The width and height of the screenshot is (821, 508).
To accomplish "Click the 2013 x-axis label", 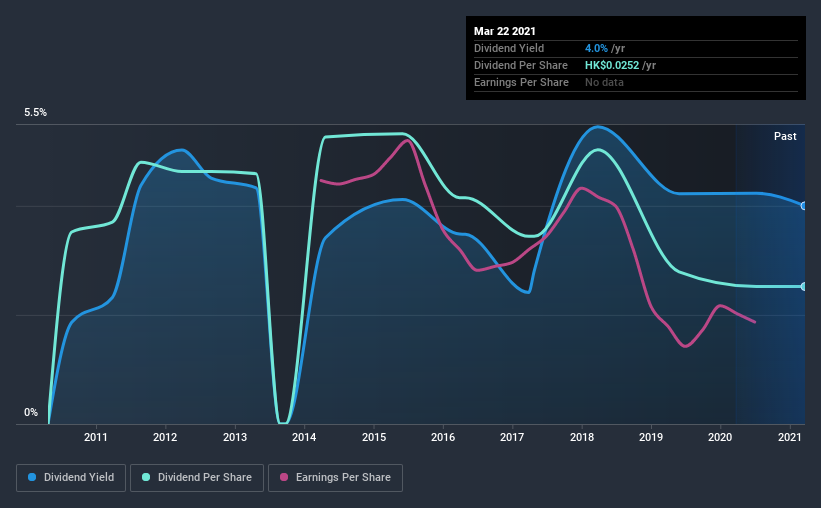I will coord(235,437).
